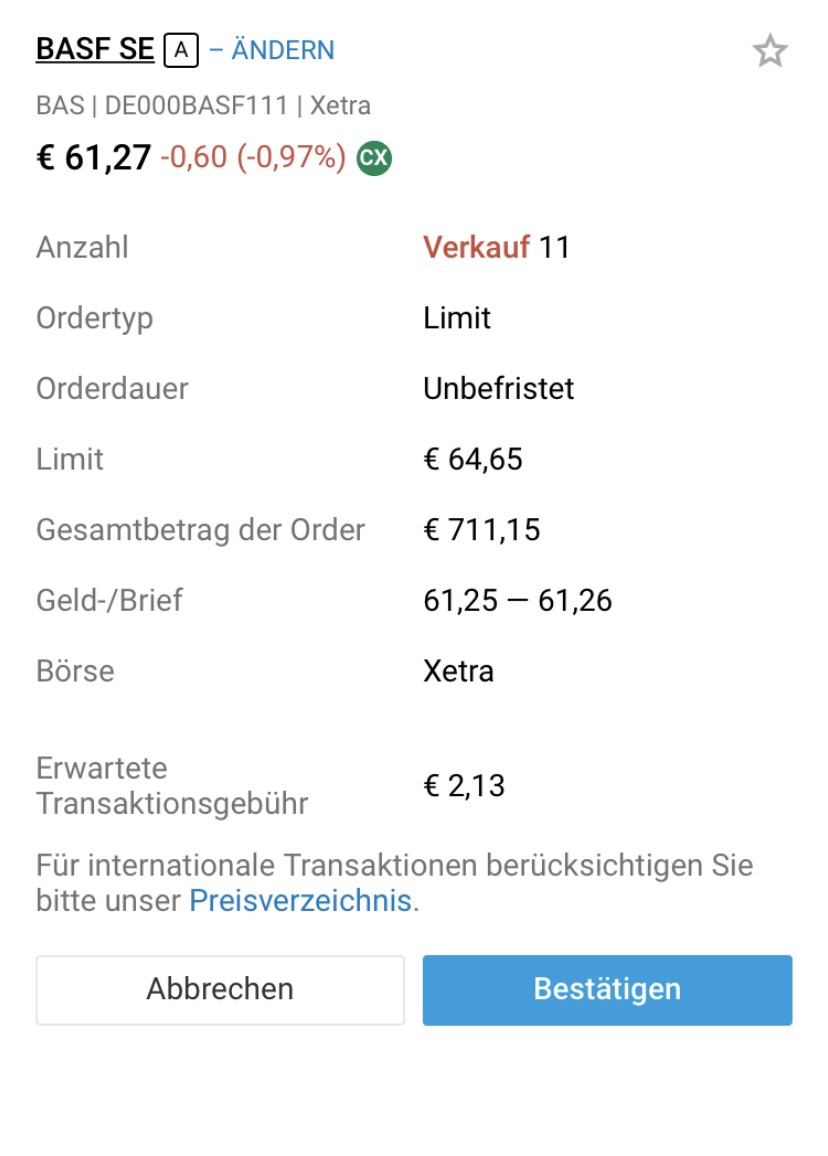Open the BASF SE stock title link
The width and height of the screenshot is (828, 1156).
pyautogui.click(x=95, y=50)
